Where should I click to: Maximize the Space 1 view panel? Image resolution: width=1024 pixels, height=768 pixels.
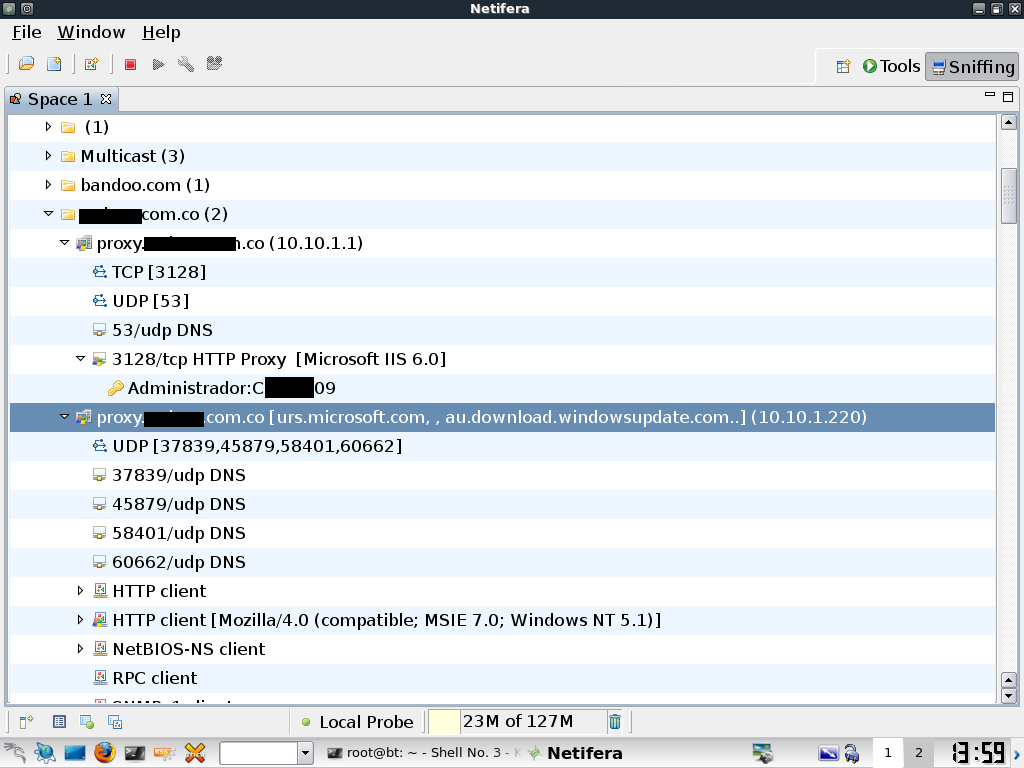coord(1008,97)
